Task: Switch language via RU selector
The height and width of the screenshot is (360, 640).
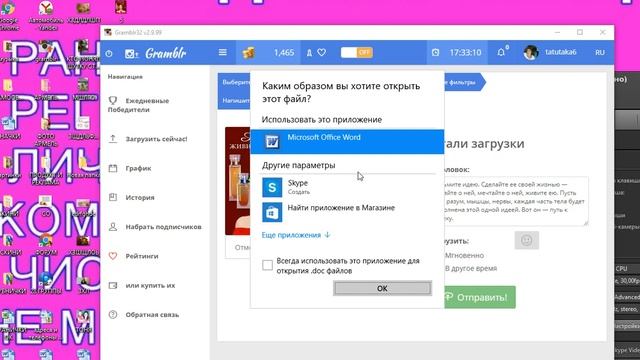Action: pyautogui.click(x=600, y=53)
